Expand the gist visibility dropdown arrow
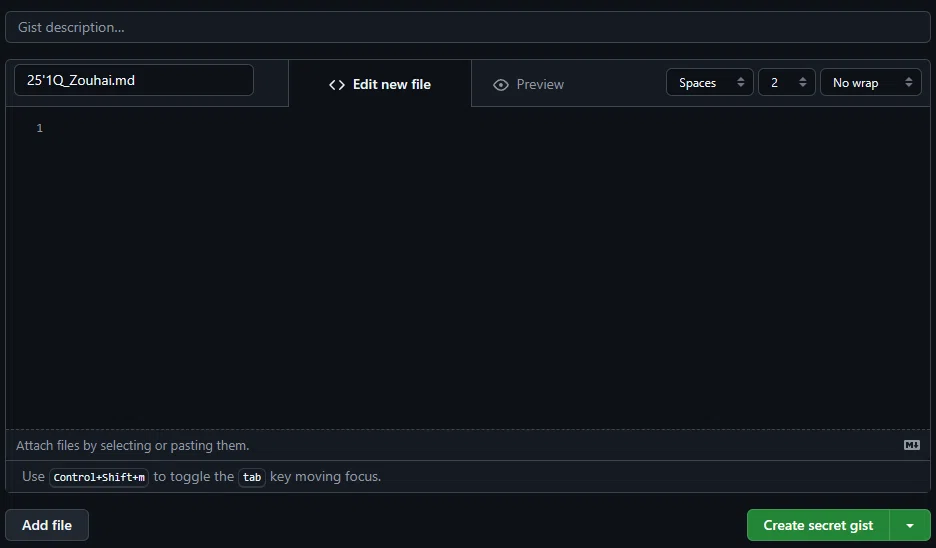Viewport: 936px width, 548px height. [910, 525]
